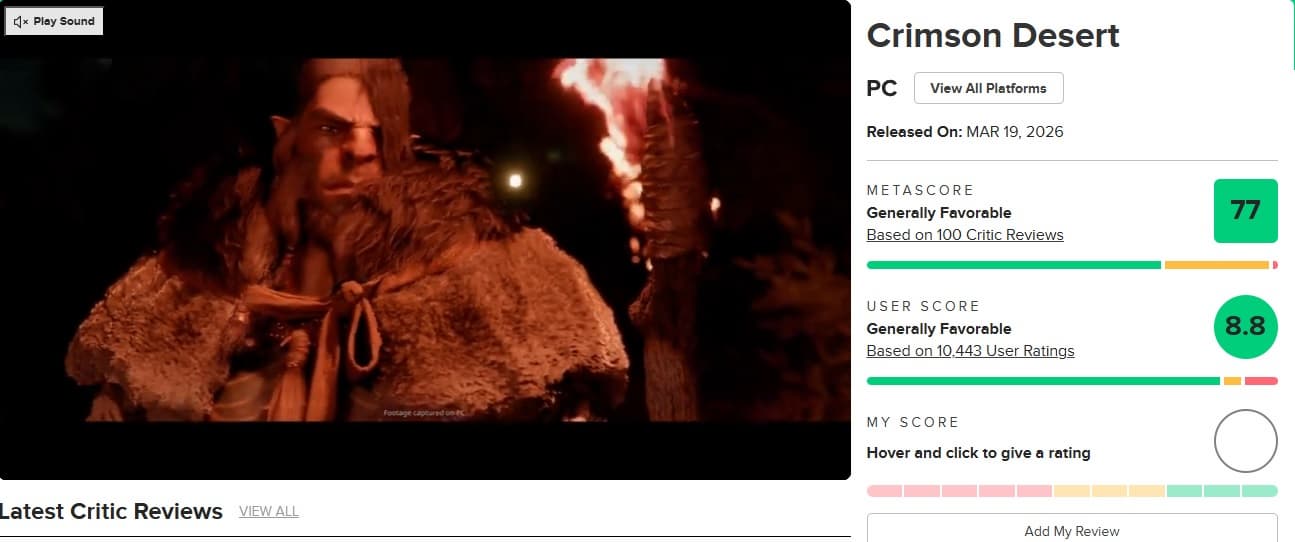Click the Crimson Desert game title
This screenshot has width=1295, height=542.
click(993, 35)
